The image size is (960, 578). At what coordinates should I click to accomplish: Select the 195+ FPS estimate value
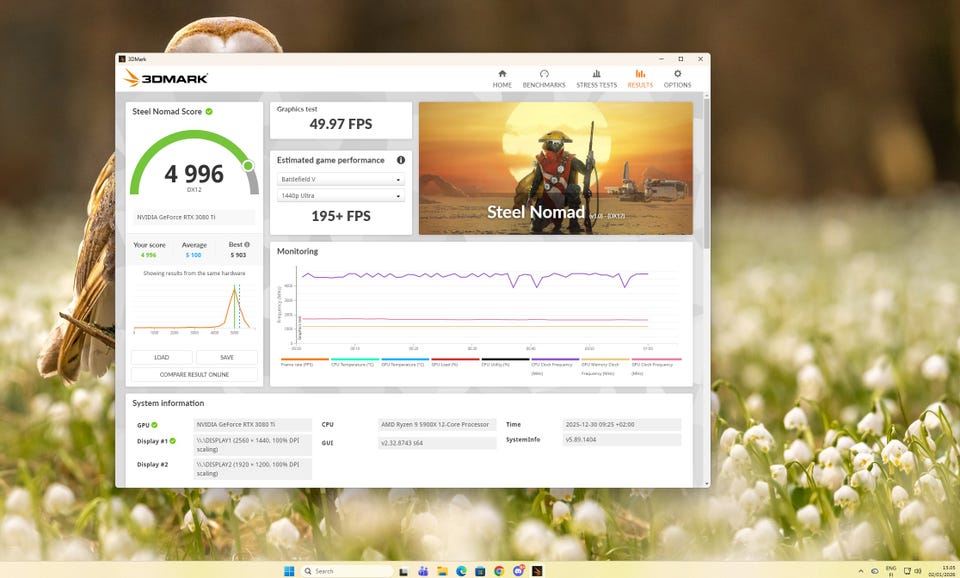pos(340,216)
